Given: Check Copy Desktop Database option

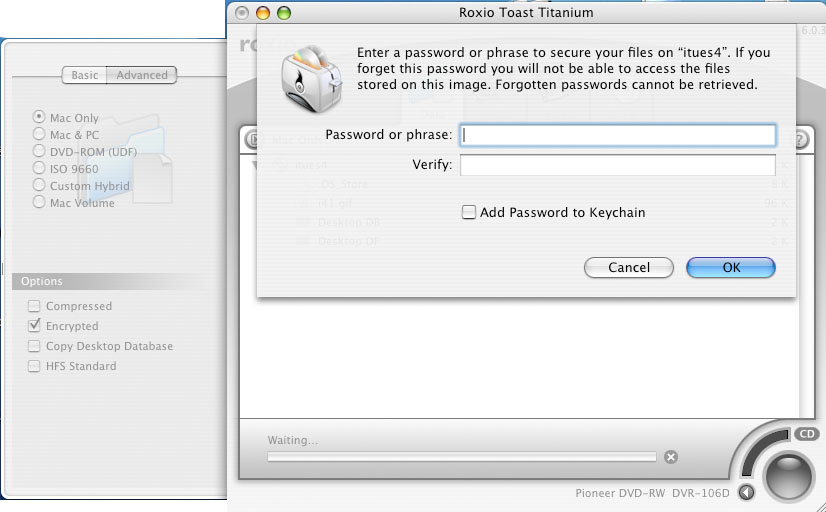Looking at the screenshot, I should (34, 346).
